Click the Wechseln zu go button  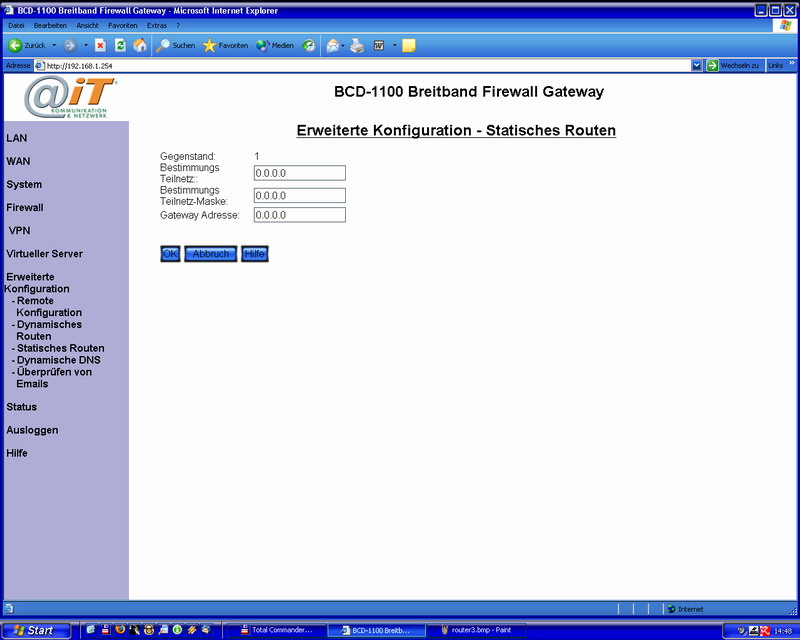733,65
